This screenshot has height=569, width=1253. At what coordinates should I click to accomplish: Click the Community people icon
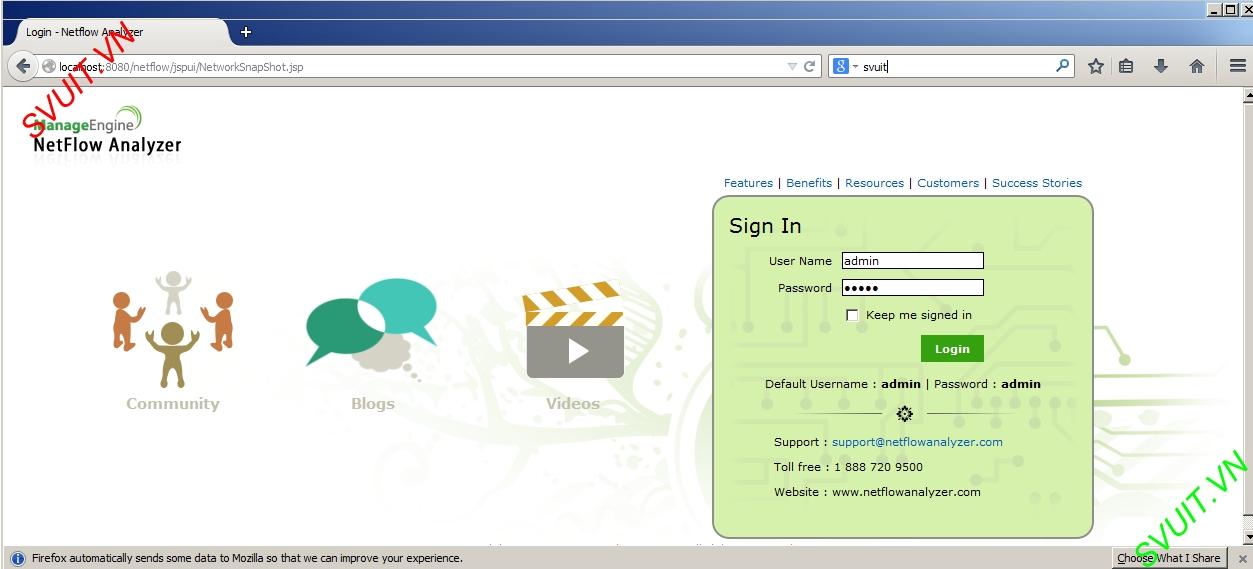(x=172, y=329)
